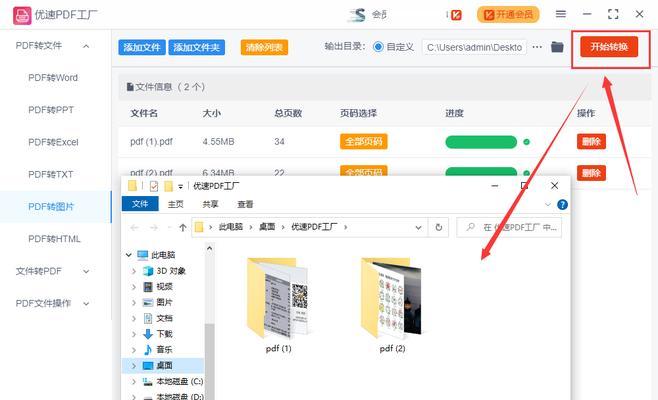Open the pdf (2) folder thumbnail

(392, 298)
